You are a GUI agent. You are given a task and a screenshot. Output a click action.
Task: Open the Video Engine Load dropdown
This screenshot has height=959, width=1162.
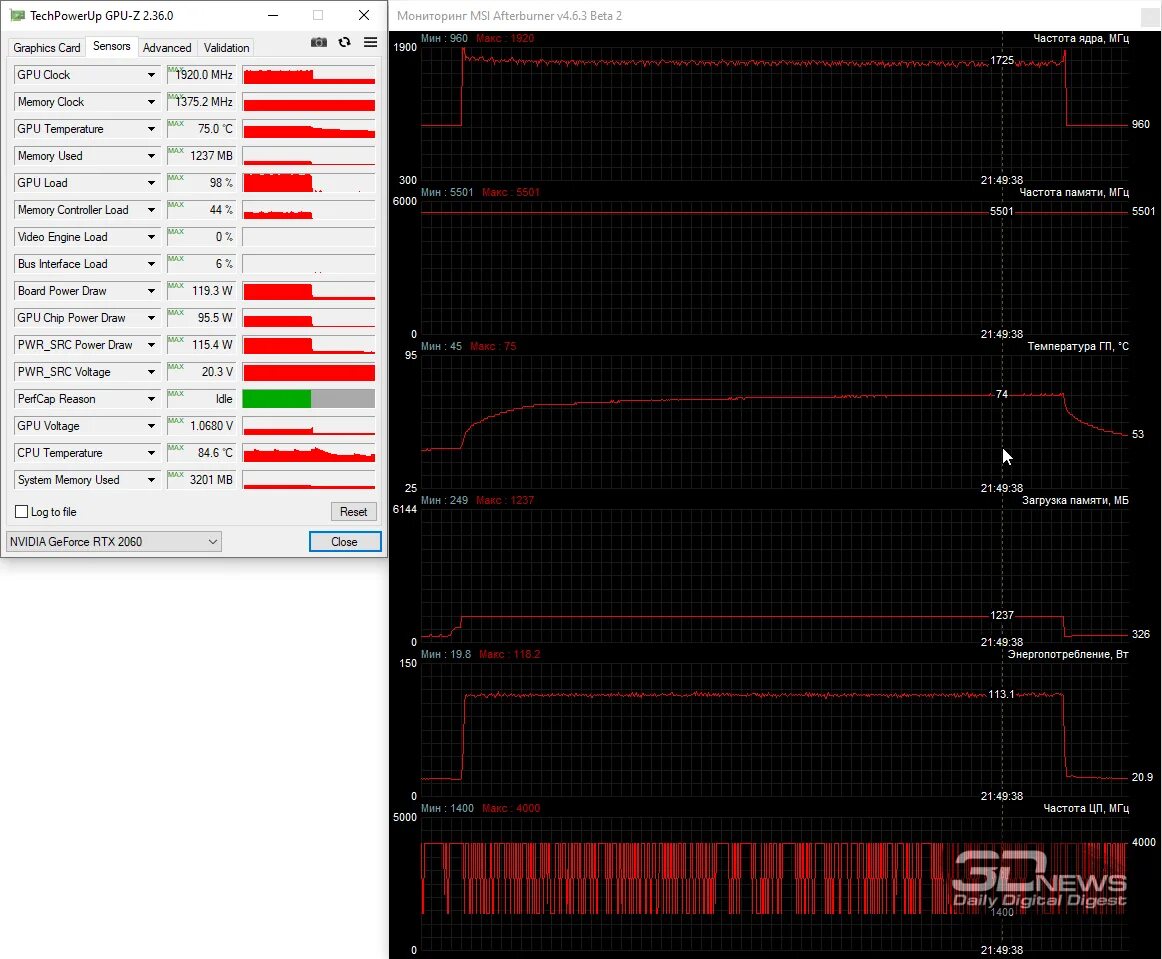pos(151,237)
